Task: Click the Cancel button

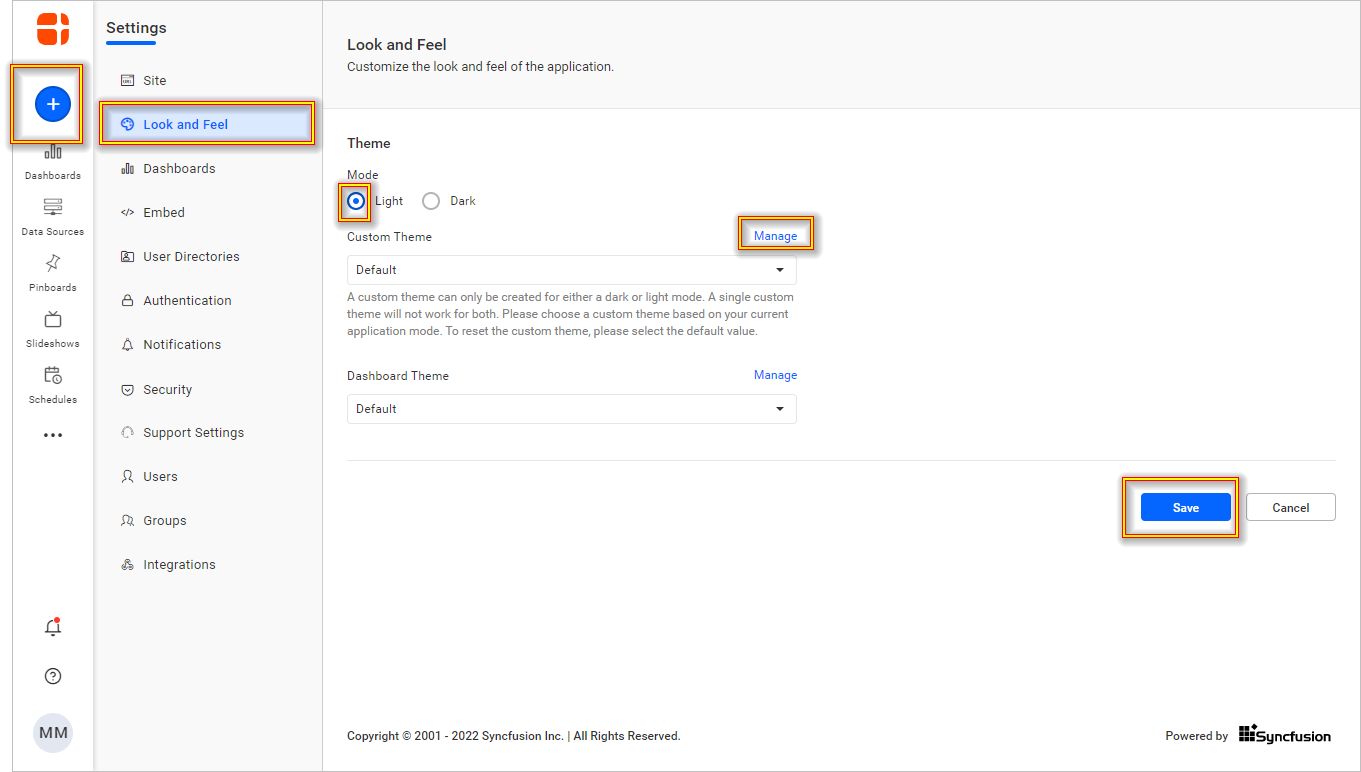Action: (x=1290, y=508)
